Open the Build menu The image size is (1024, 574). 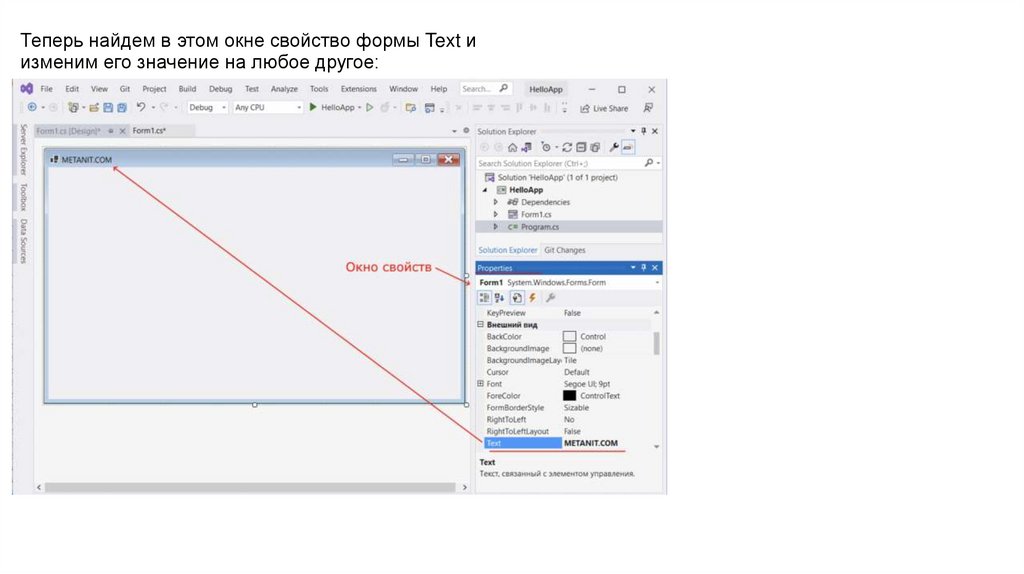click(x=187, y=89)
